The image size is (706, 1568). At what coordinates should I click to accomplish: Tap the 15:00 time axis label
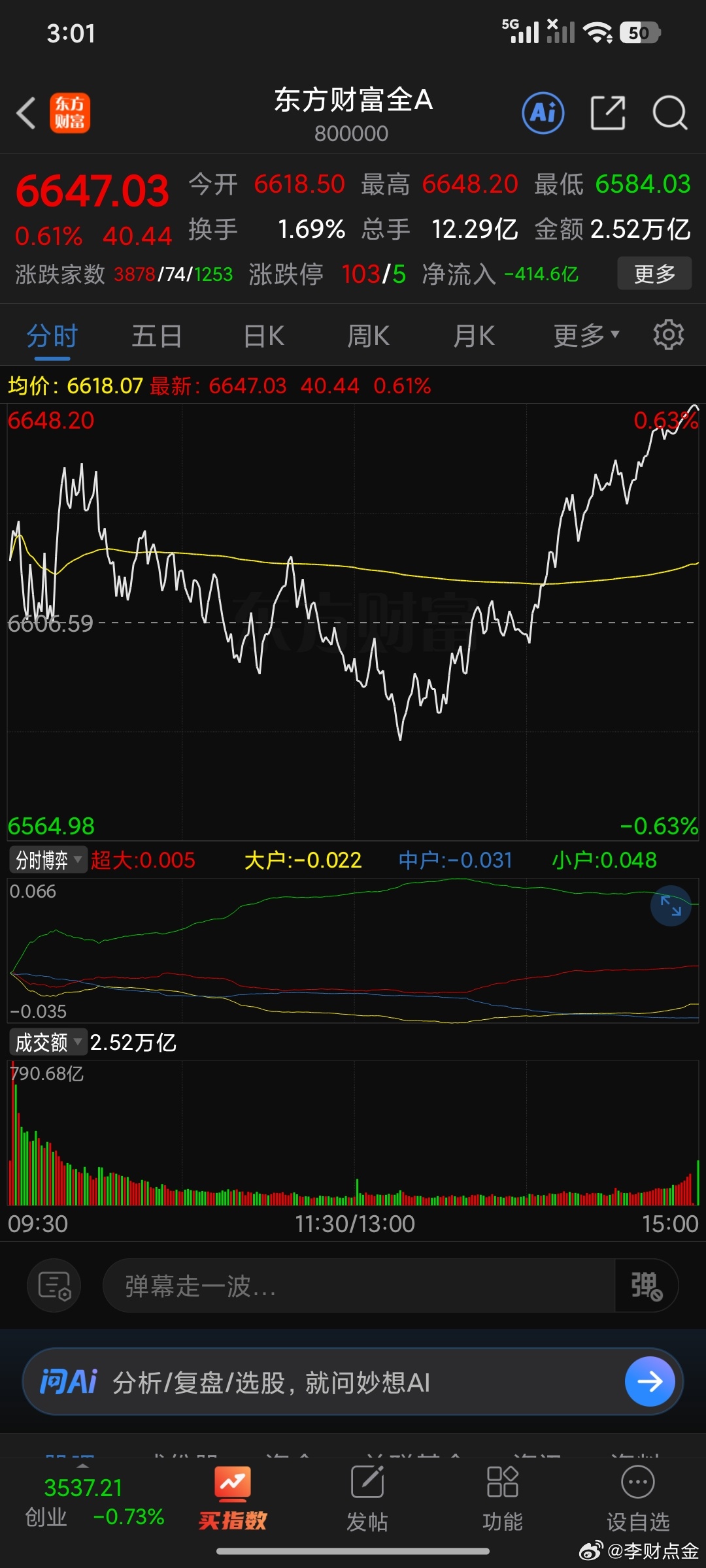pos(670,1224)
